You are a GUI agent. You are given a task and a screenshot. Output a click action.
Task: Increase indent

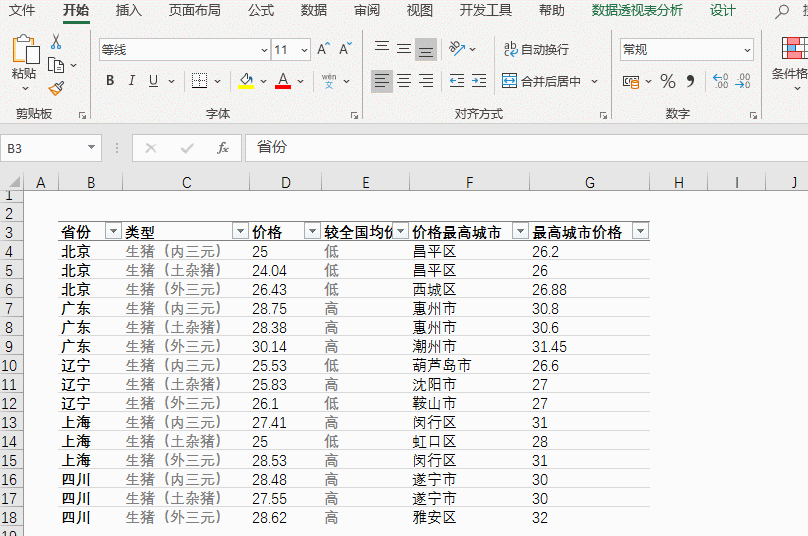tap(479, 81)
